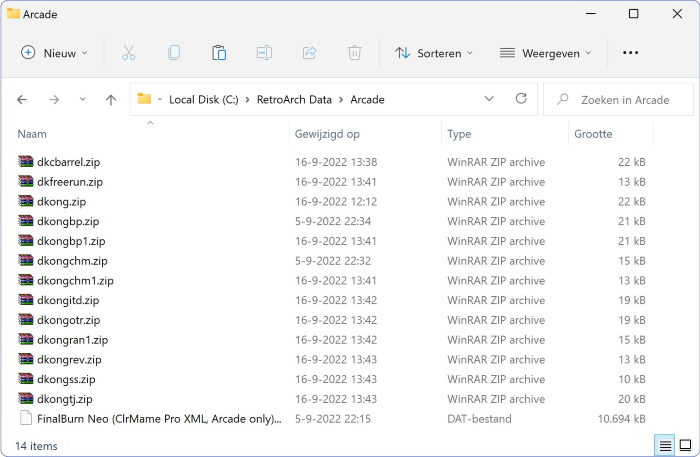Click the 20 kB size of dkongtj.zip

[x=632, y=399]
